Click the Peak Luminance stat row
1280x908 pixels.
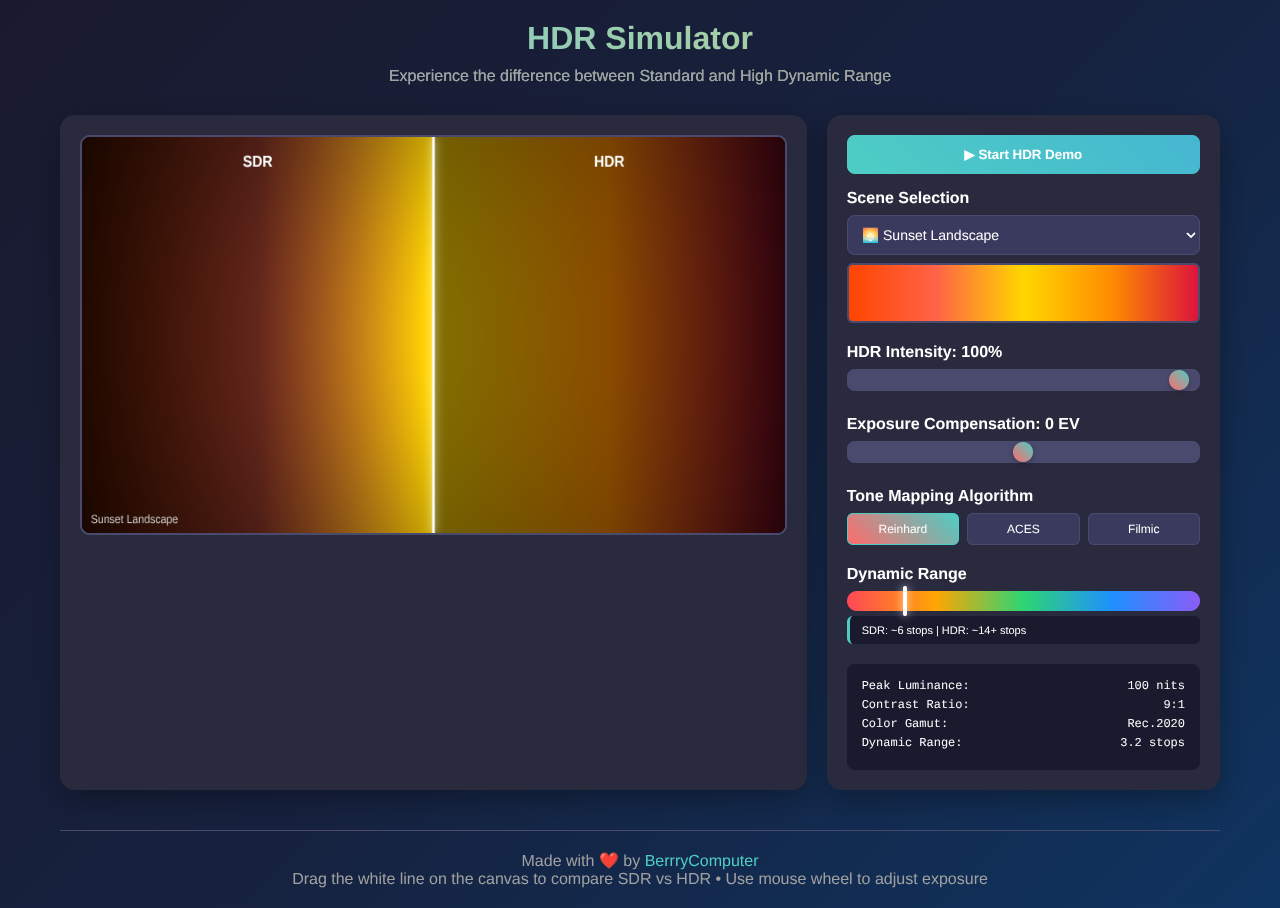(x=1023, y=685)
